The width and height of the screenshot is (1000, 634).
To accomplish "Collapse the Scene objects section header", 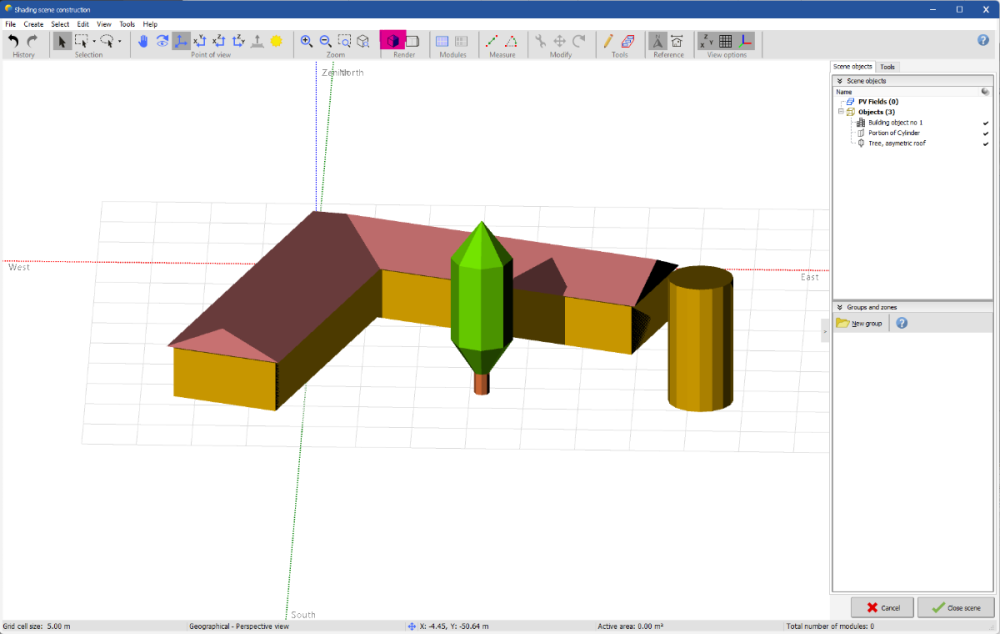I will (x=840, y=79).
